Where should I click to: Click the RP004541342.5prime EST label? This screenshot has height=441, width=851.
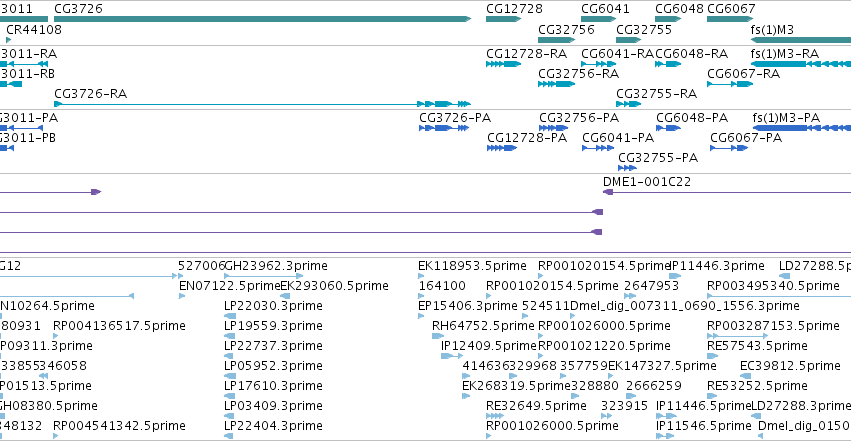[x=119, y=426]
